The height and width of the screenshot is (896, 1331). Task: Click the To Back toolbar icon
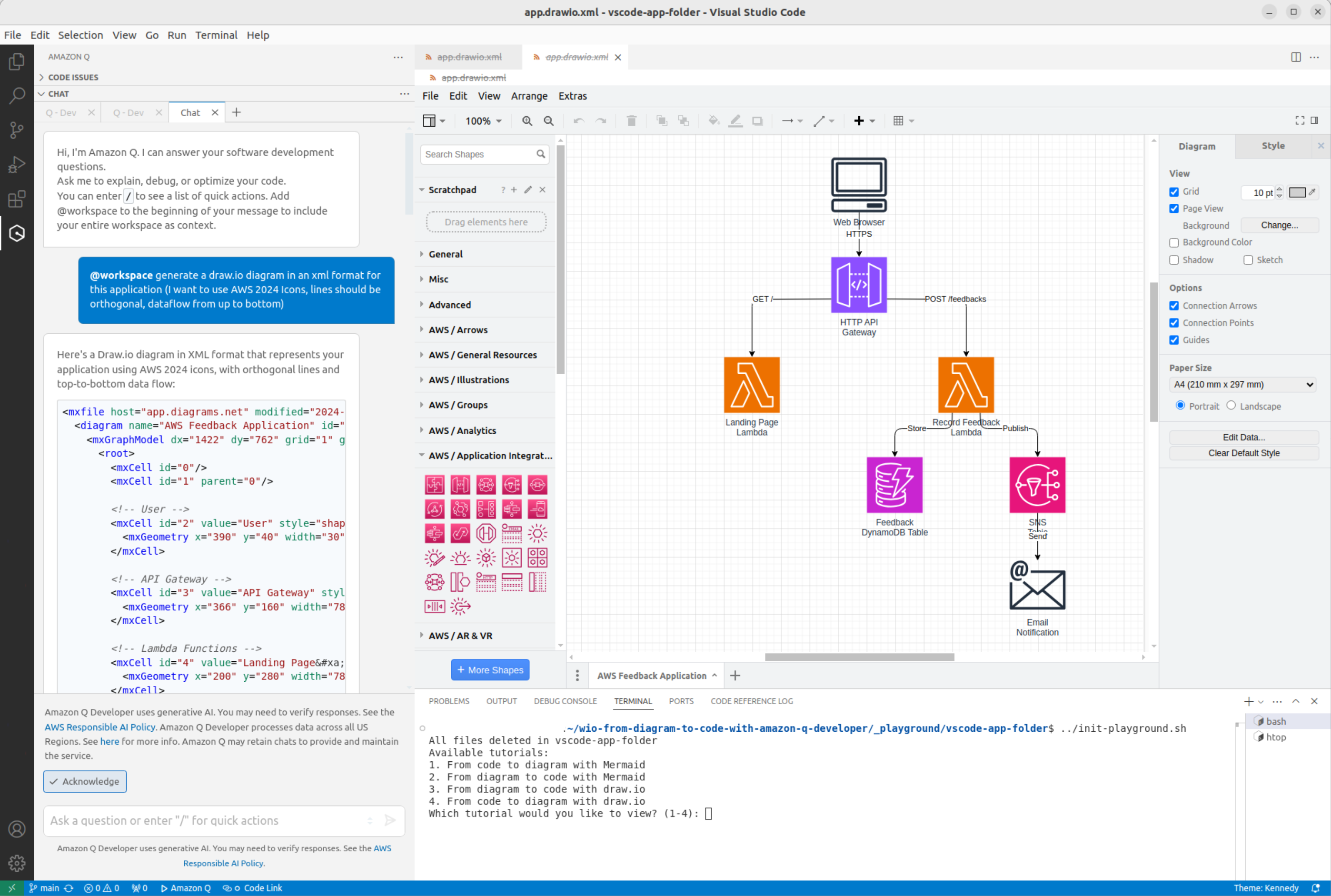[683, 120]
